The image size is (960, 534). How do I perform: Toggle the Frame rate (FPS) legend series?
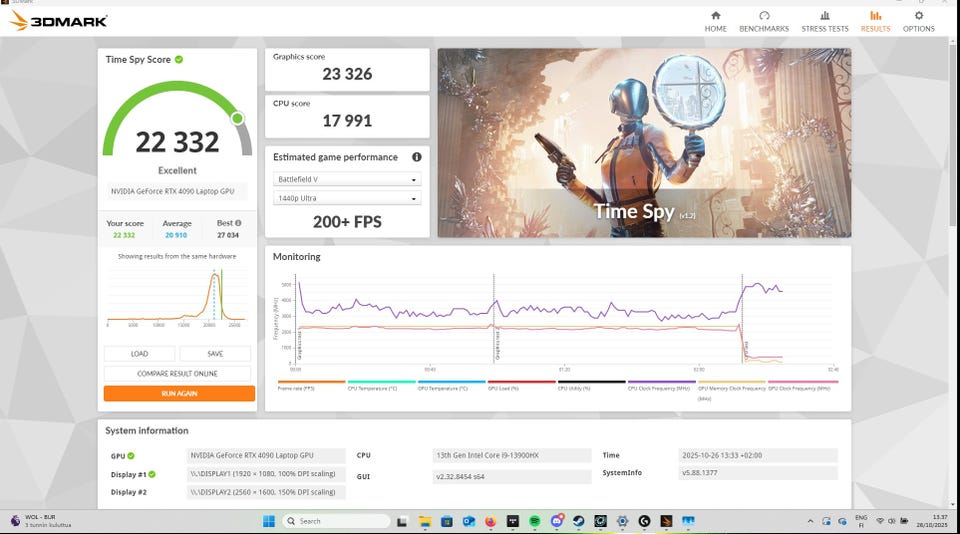point(311,385)
